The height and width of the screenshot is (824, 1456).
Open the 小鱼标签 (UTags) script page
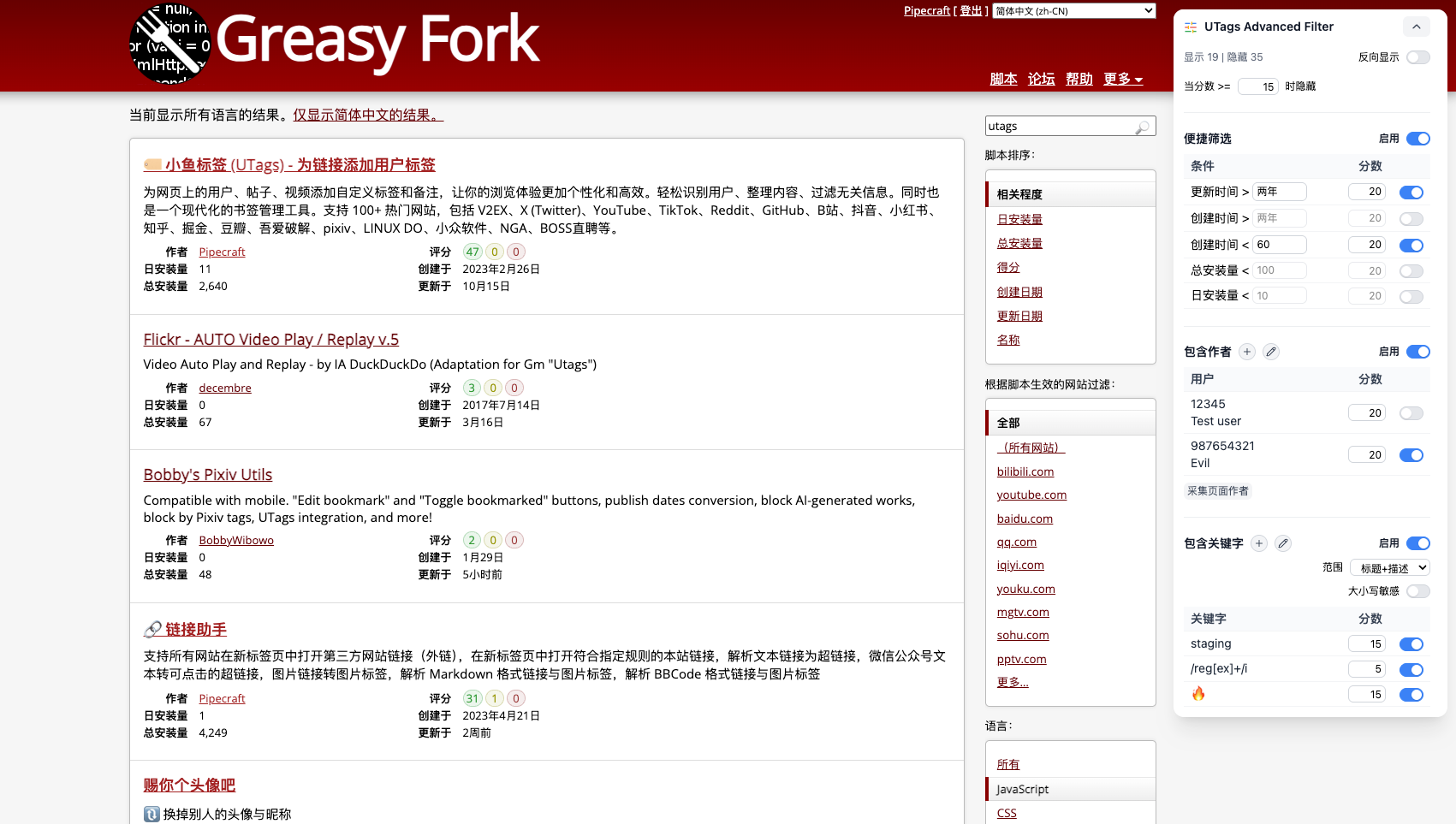point(300,164)
